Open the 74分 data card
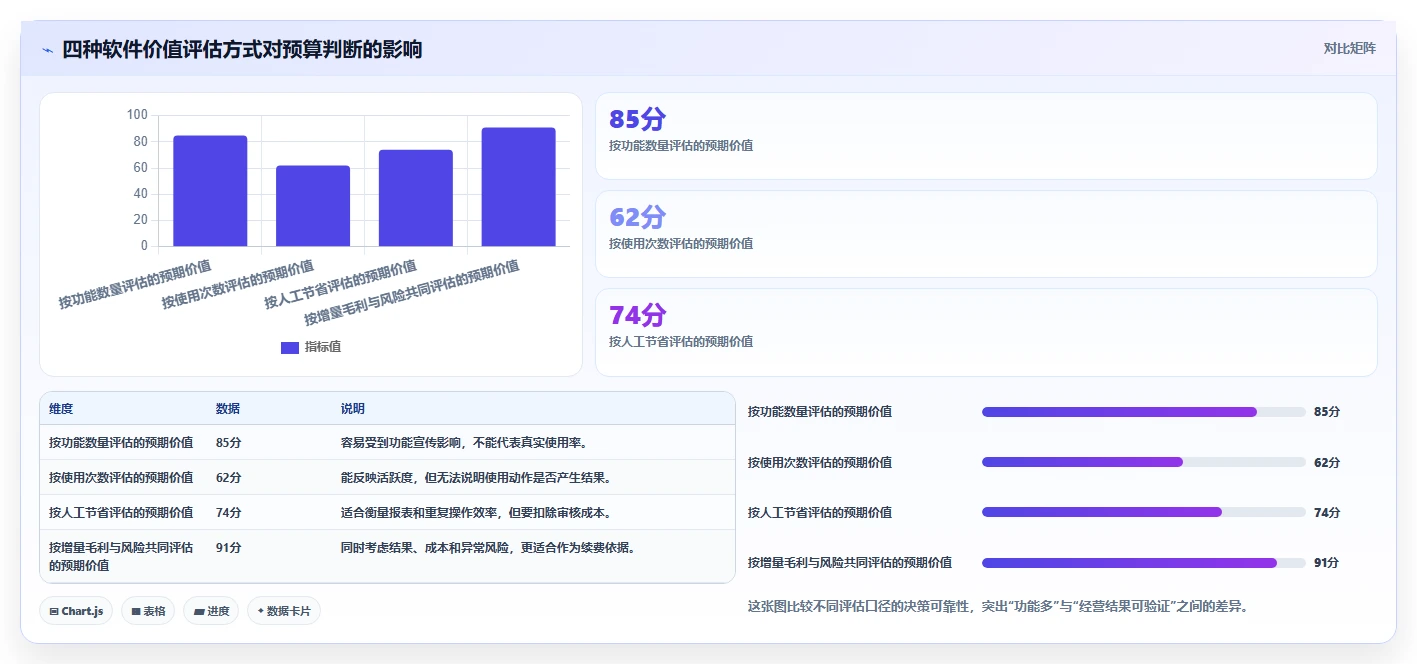 986,332
